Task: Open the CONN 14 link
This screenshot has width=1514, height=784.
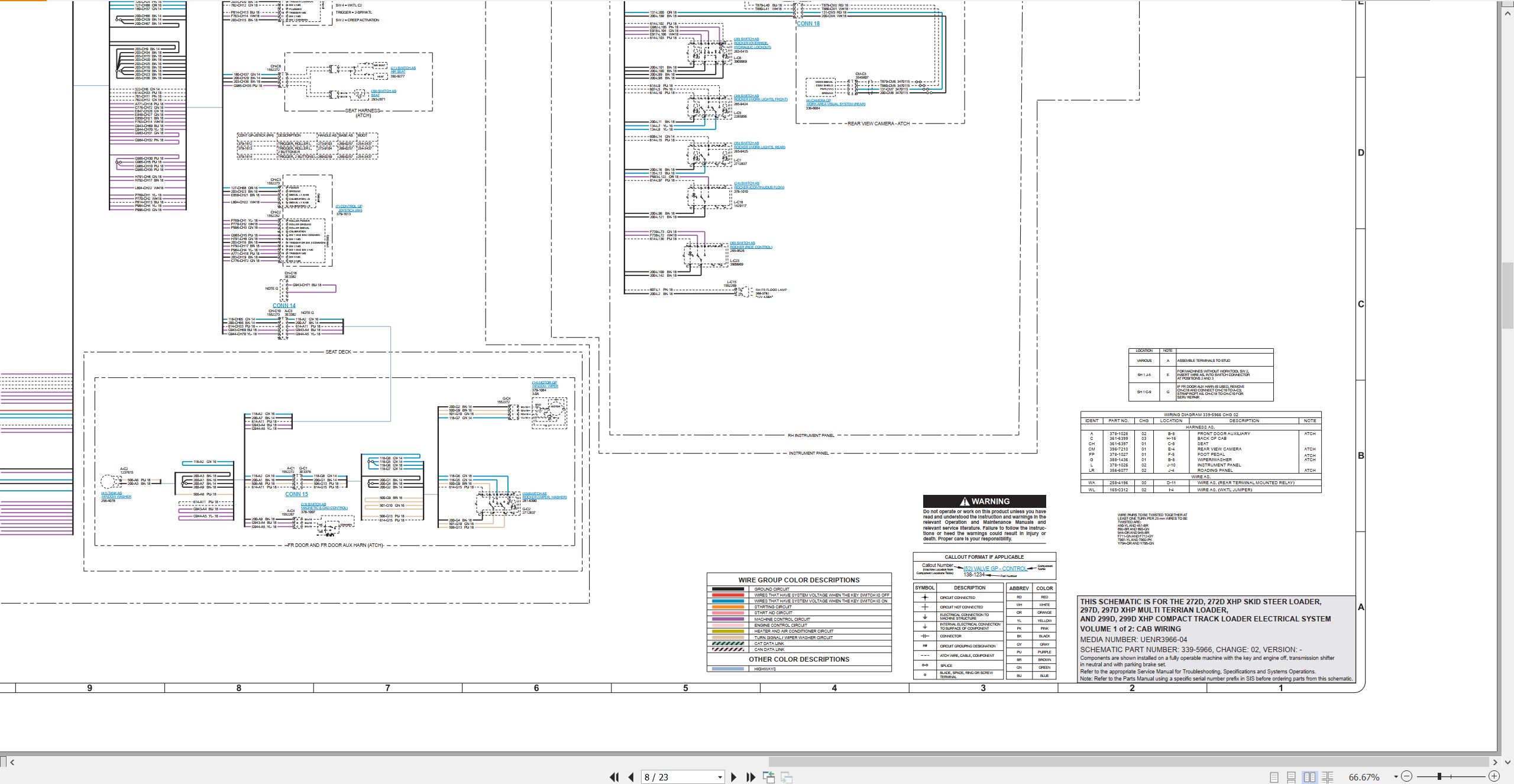Action: tap(284, 306)
